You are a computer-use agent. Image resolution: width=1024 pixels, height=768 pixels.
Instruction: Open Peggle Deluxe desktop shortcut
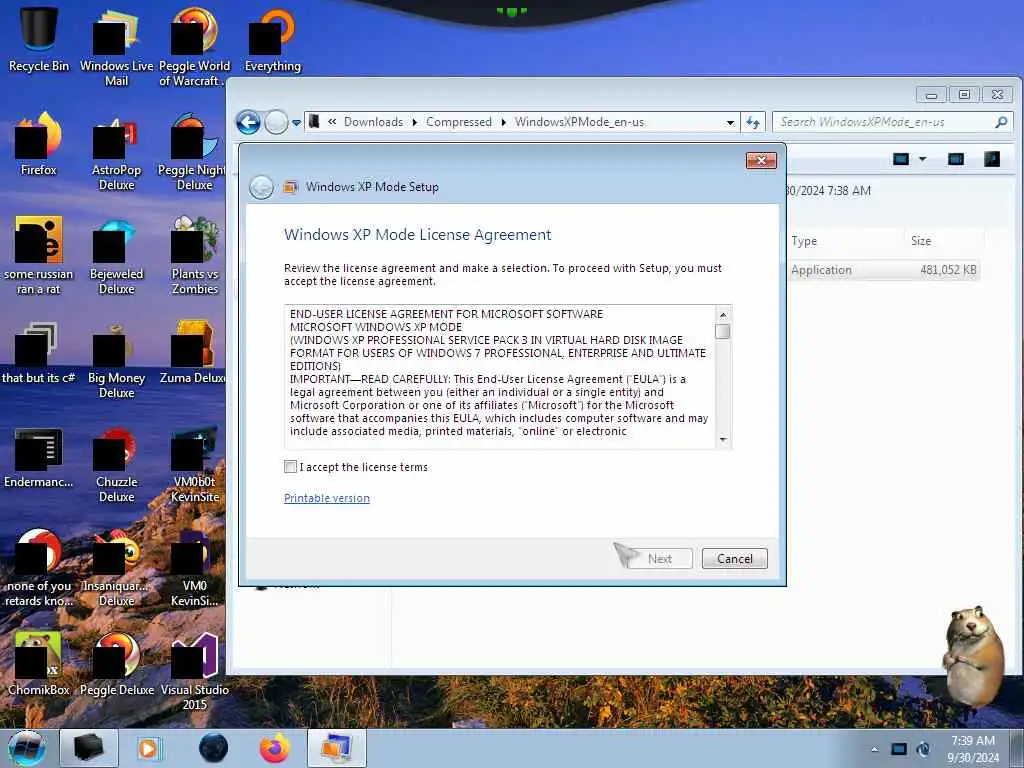click(116, 664)
